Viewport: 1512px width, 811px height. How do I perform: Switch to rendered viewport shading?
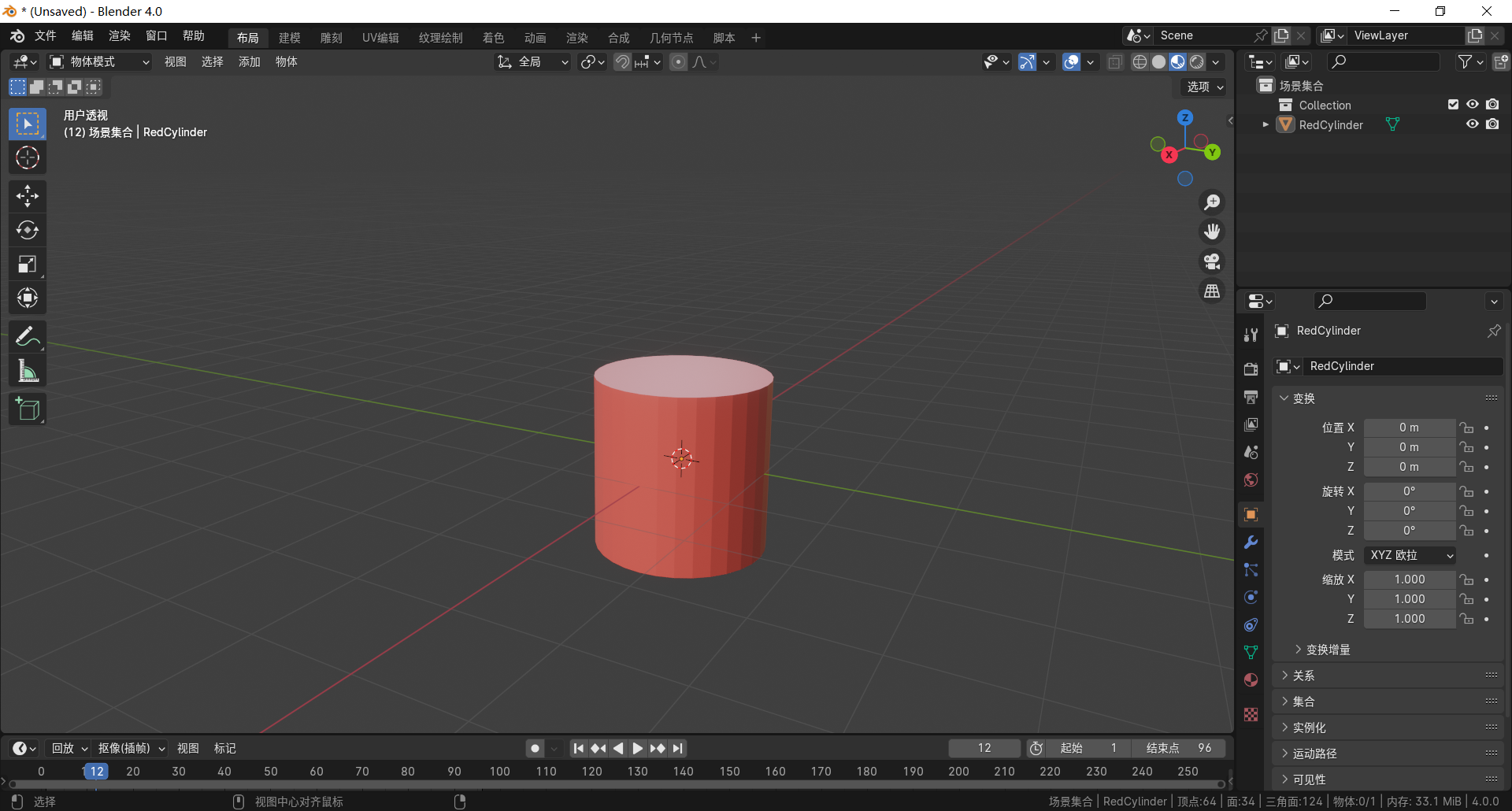1197,61
